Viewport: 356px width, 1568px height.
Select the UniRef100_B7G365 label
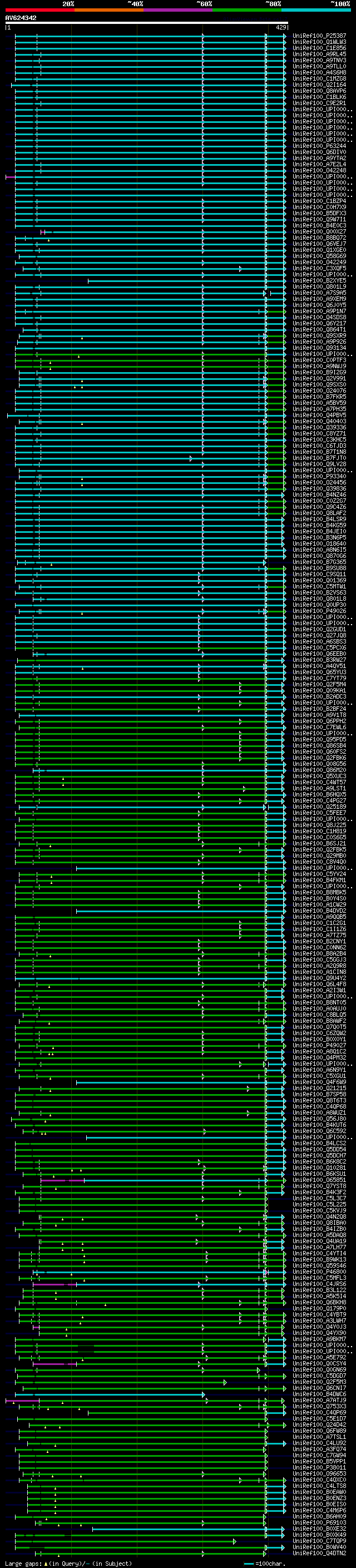(319, 562)
